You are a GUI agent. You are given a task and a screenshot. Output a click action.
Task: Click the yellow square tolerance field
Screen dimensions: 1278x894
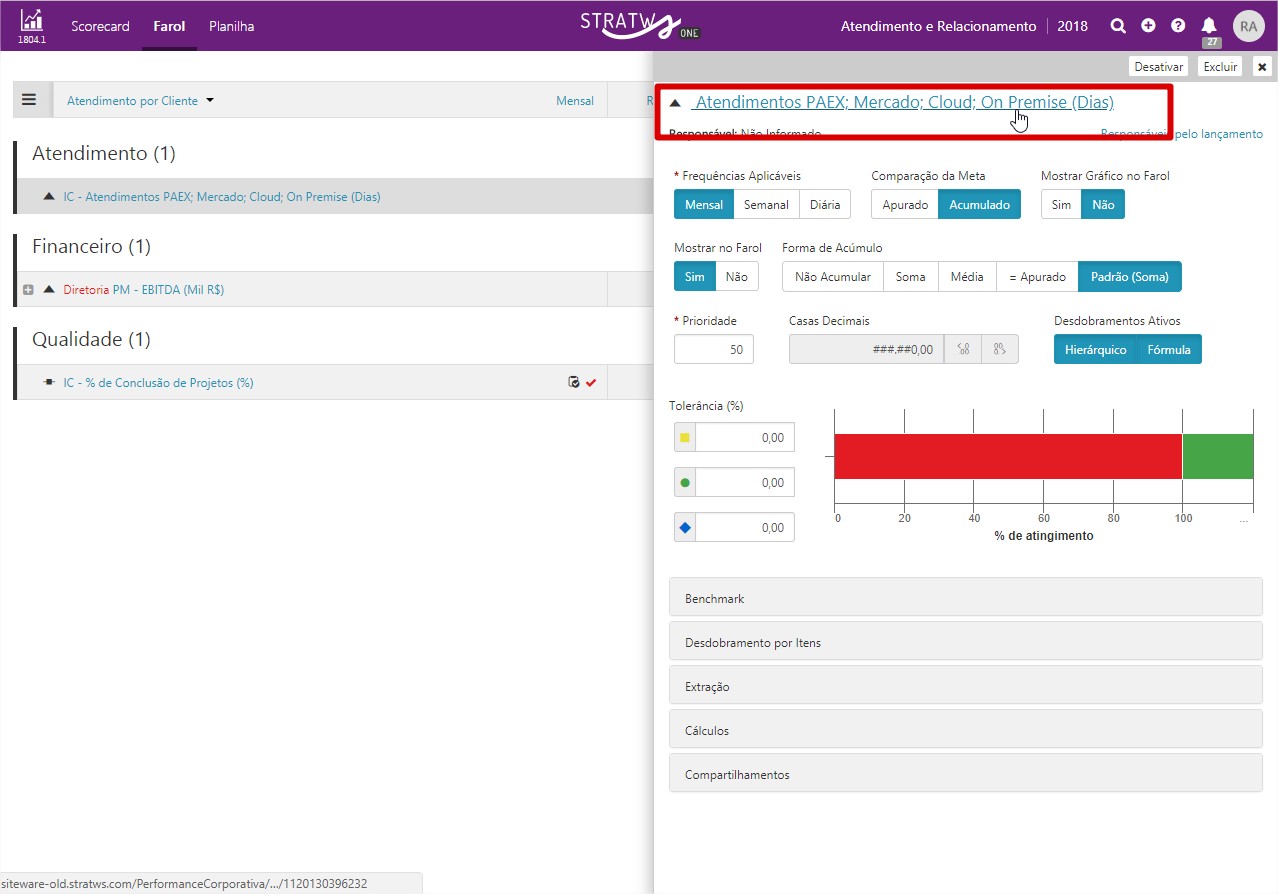click(745, 437)
